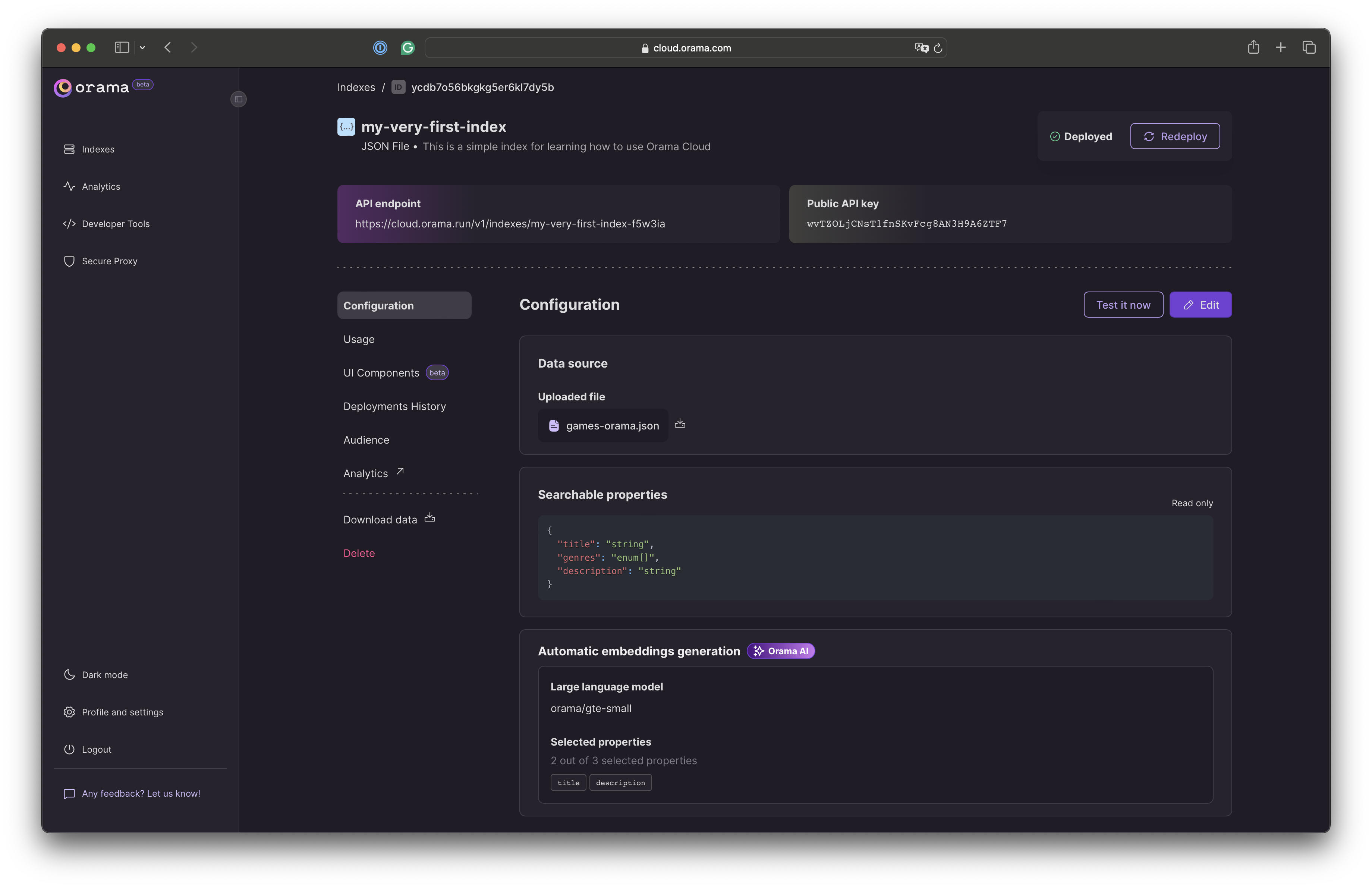Open the index Analytics external link
1372x888 pixels.
(x=365, y=474)
